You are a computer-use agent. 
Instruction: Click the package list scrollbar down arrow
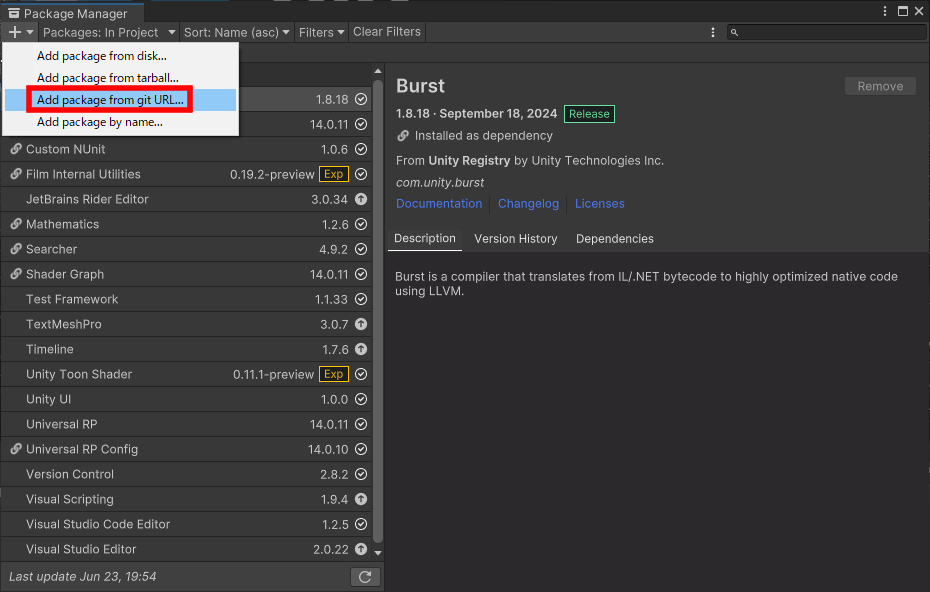(x=378, y=553)
